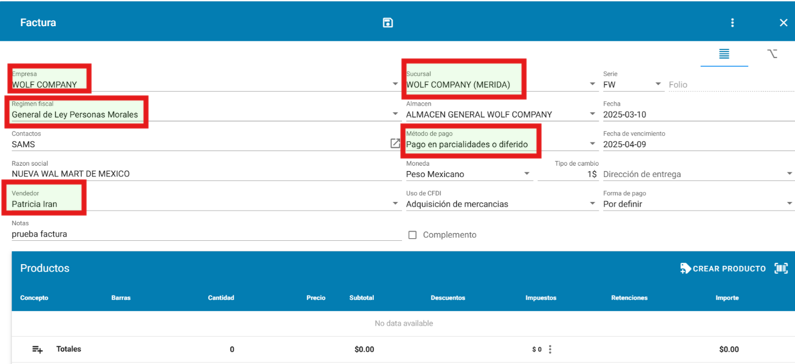Click the Barras column header
Image resolution: width=795 pixels, height=364 pixels.
(121, 298)
